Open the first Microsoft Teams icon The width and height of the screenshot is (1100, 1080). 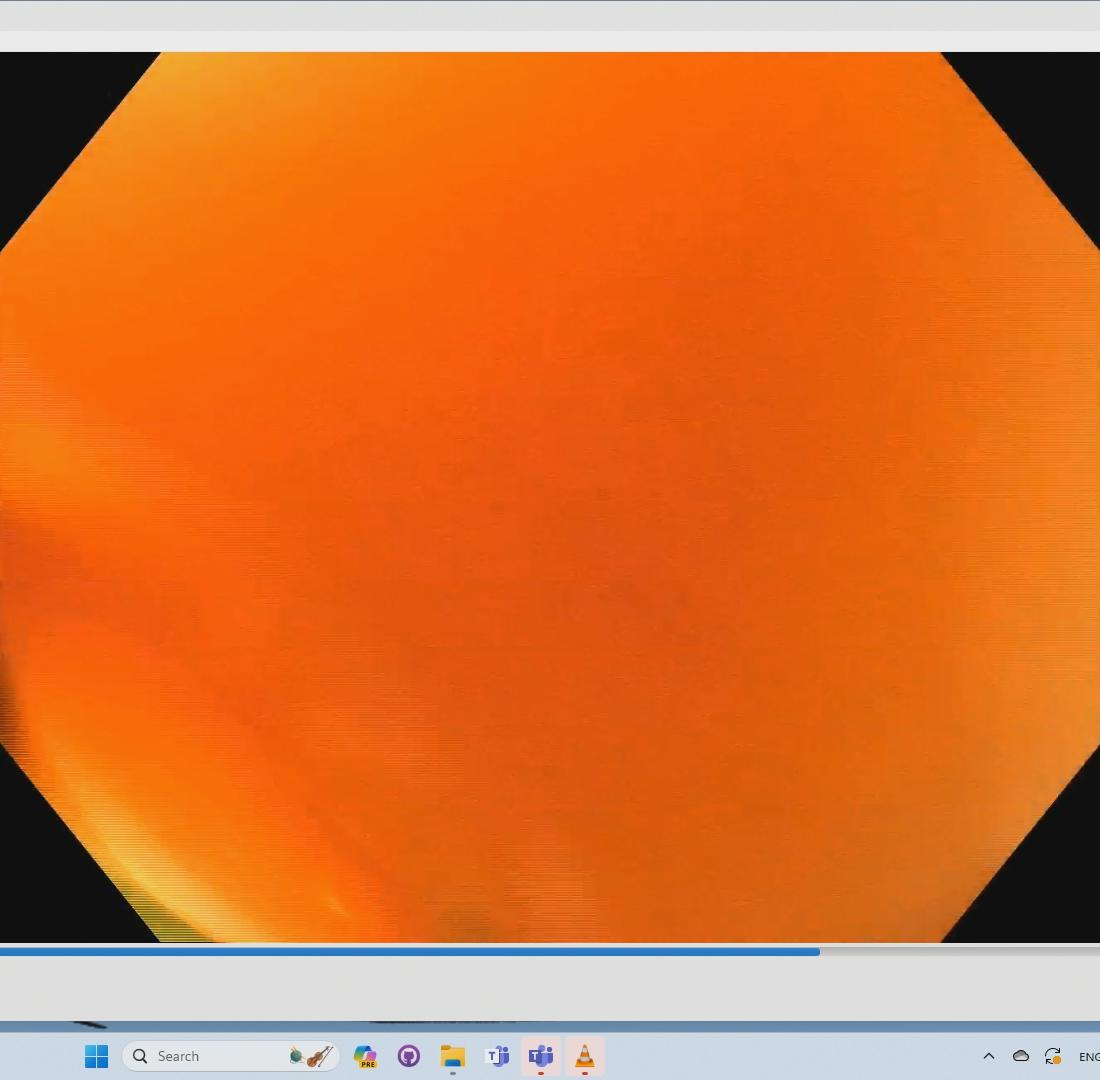point(497,1055)
